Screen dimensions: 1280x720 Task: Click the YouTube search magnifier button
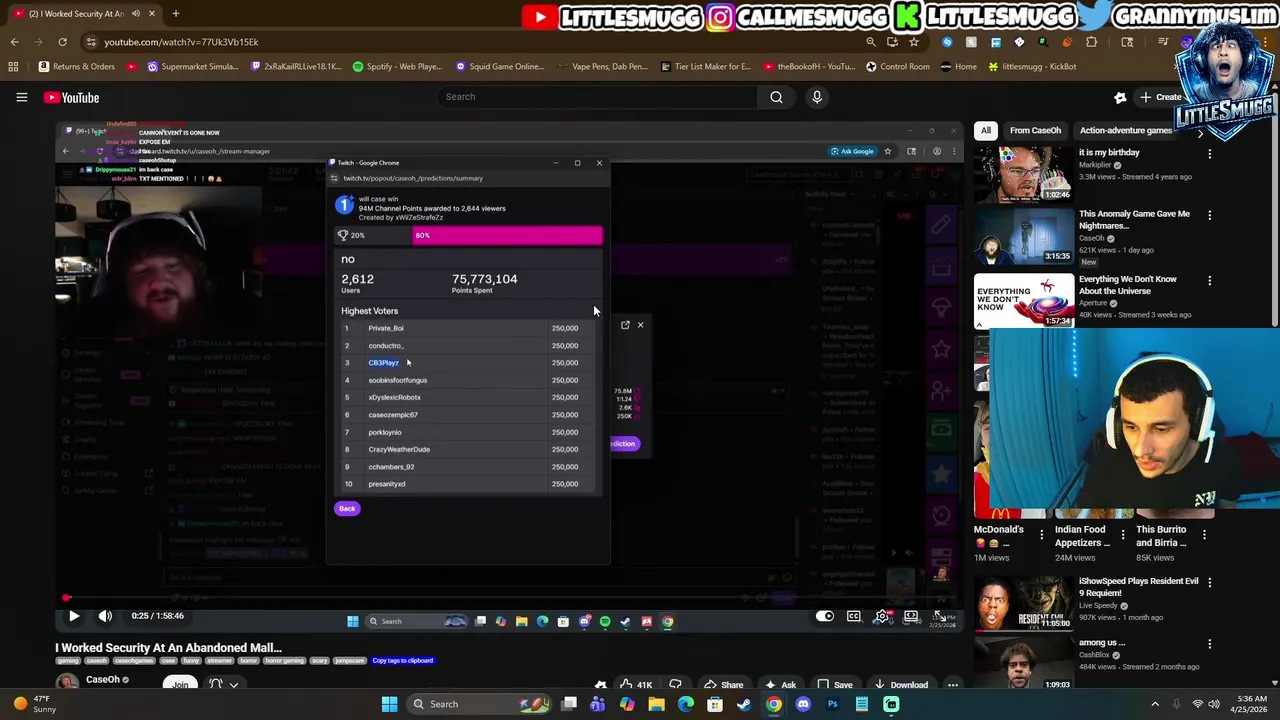(x=776, y=97)
